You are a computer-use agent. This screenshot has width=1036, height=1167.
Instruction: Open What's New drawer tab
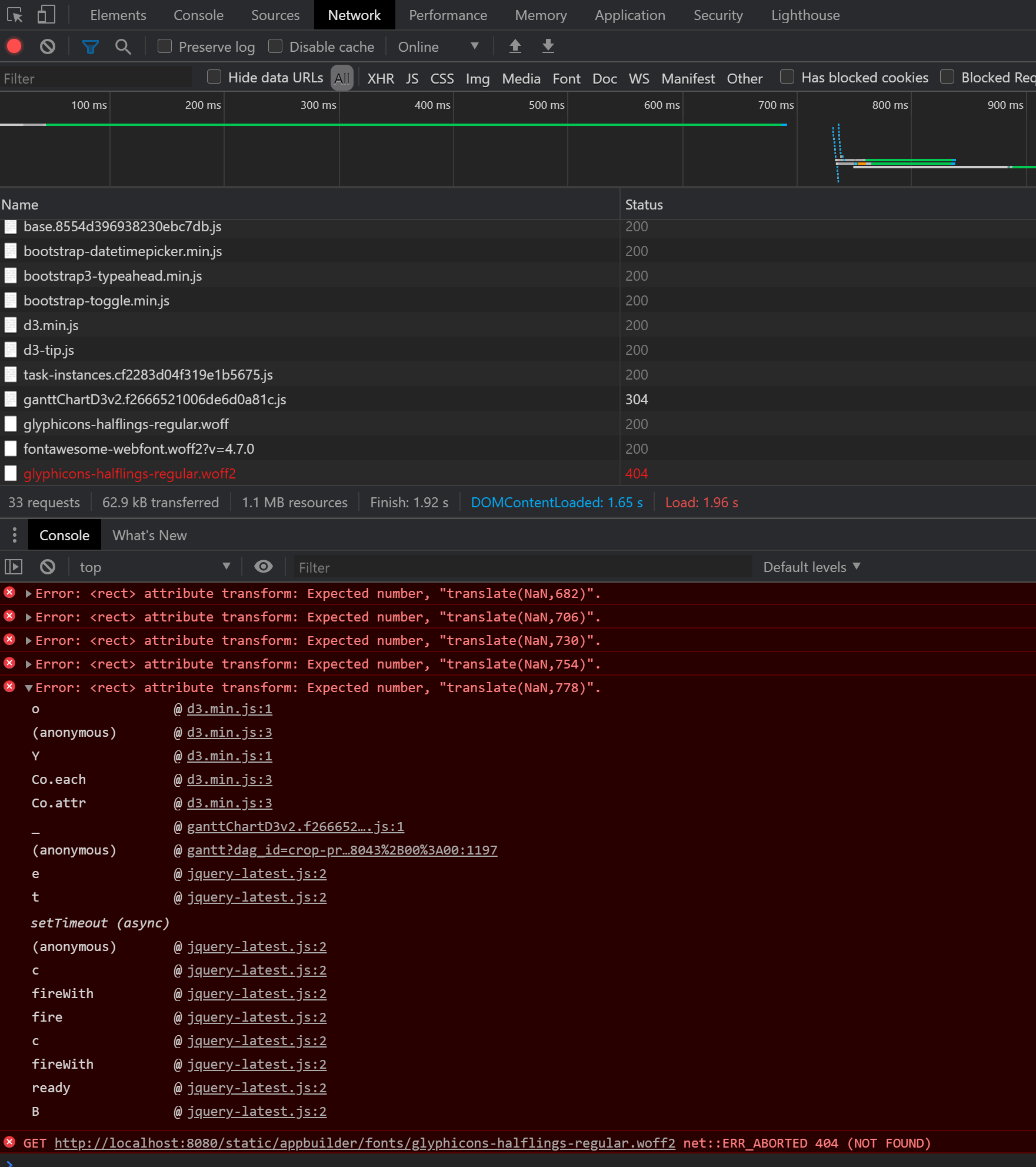click(149, 535)
